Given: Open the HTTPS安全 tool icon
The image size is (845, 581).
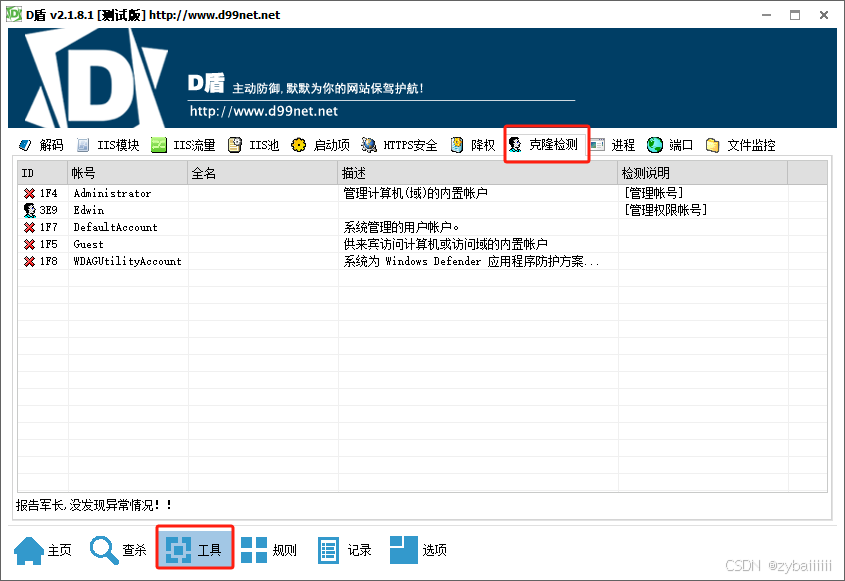Looking at the screenshot, I should point(369,145).
